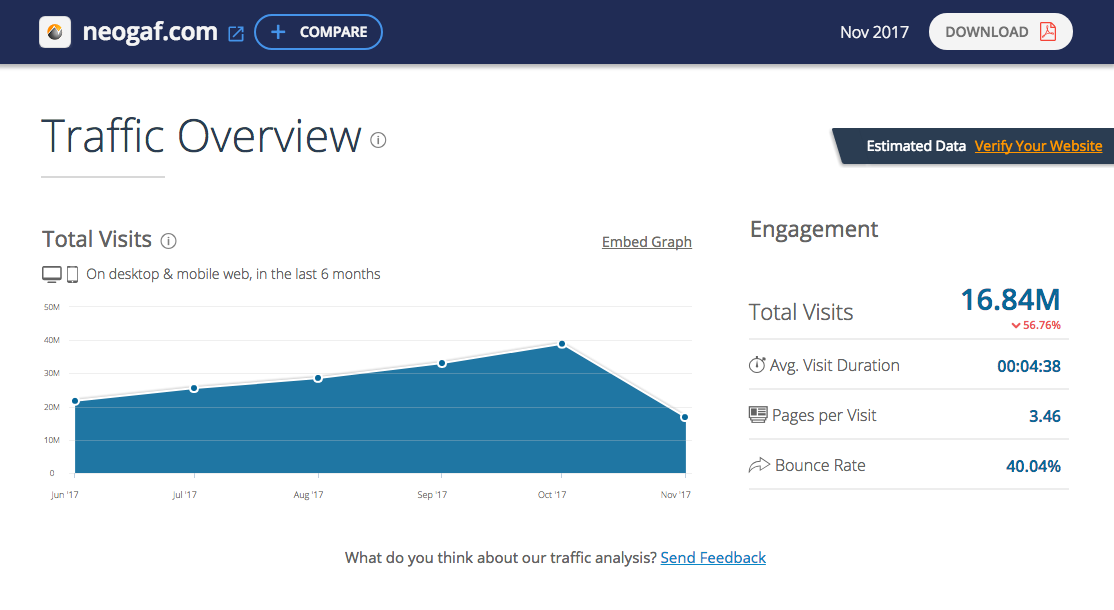This screenshot has height=610, width=1114.
Task: Click the Embed Graph link
Action: (647, 242)
